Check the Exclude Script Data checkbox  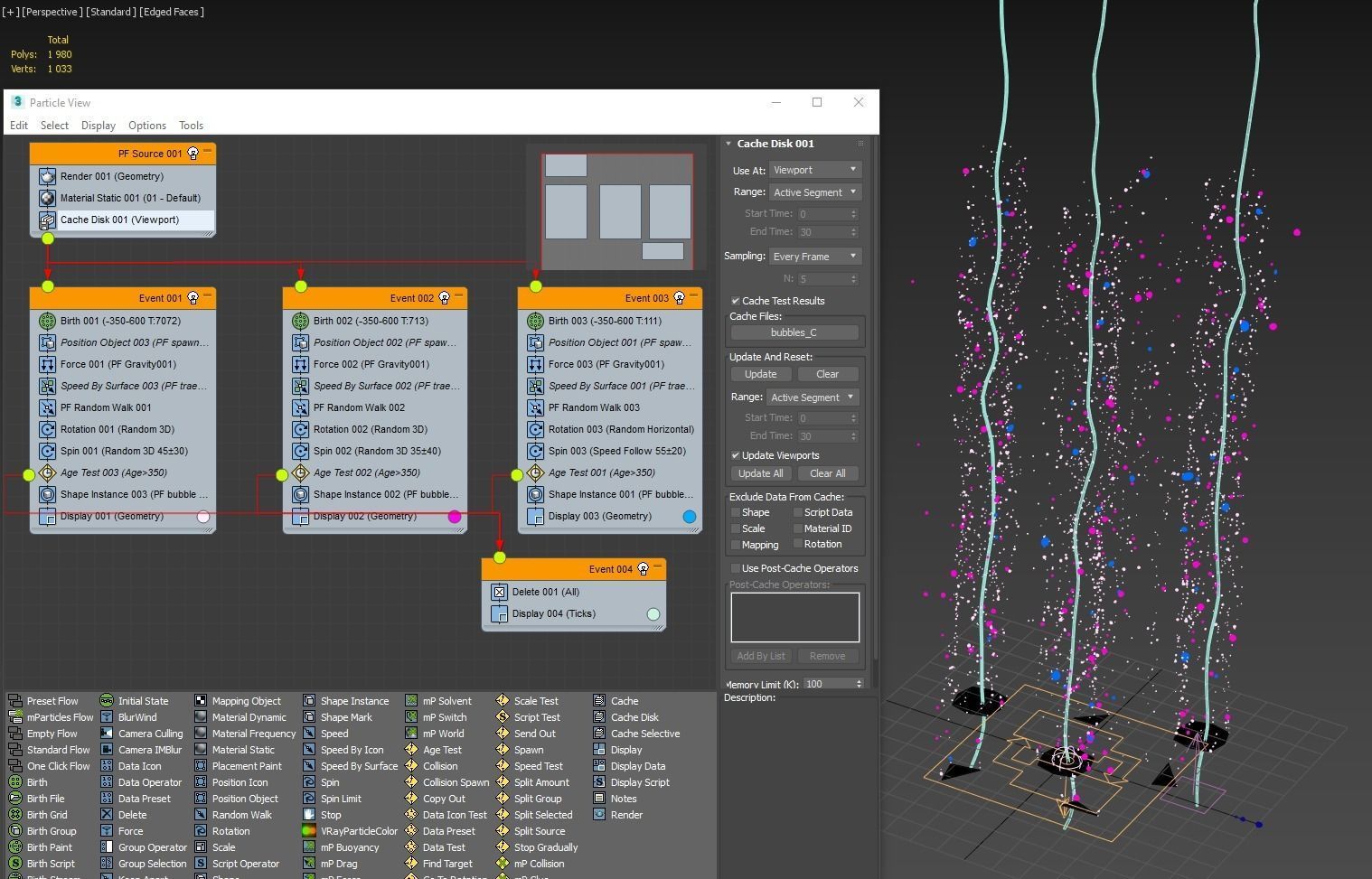tap(798, 512)
